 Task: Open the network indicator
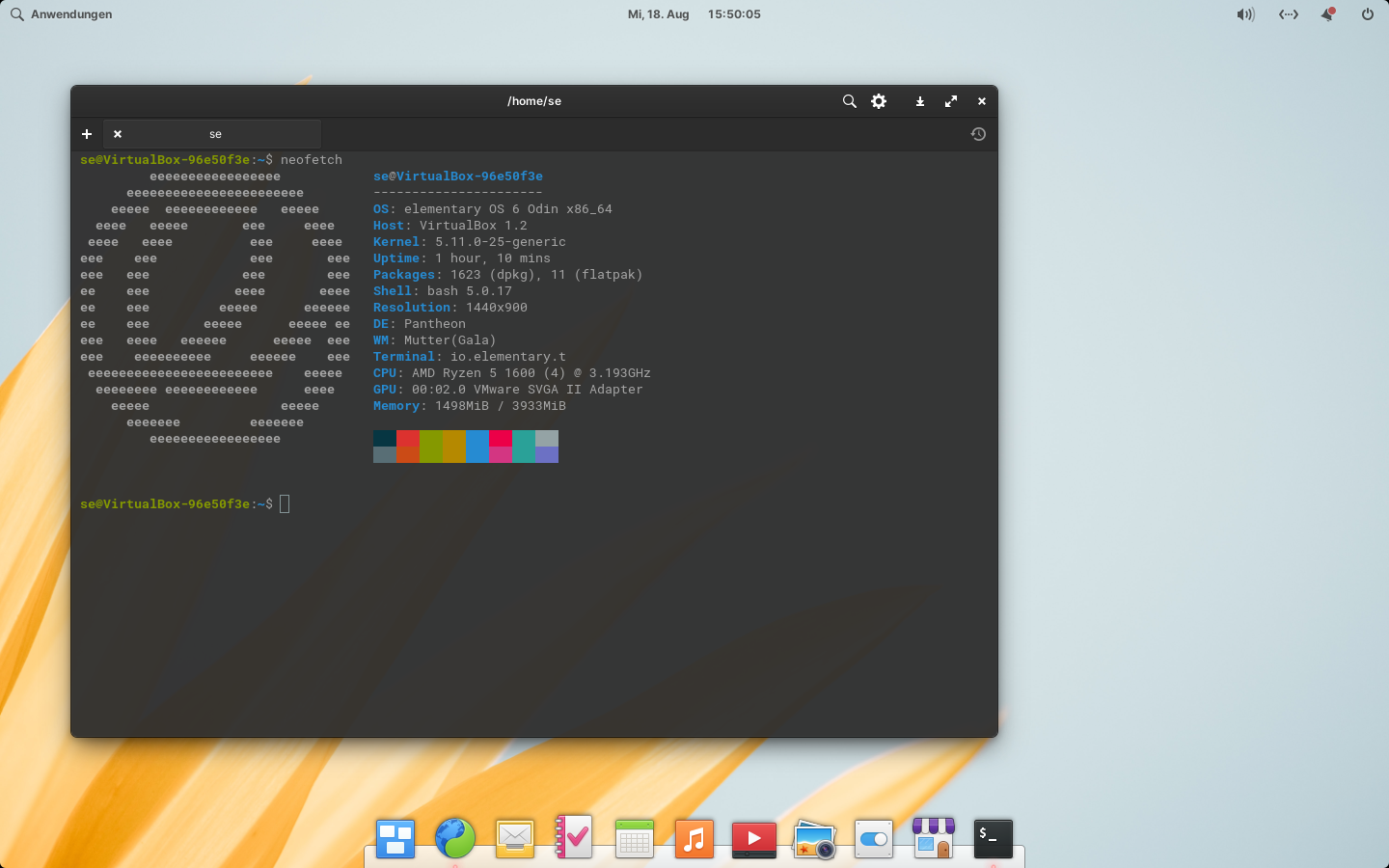[1289, 14]
